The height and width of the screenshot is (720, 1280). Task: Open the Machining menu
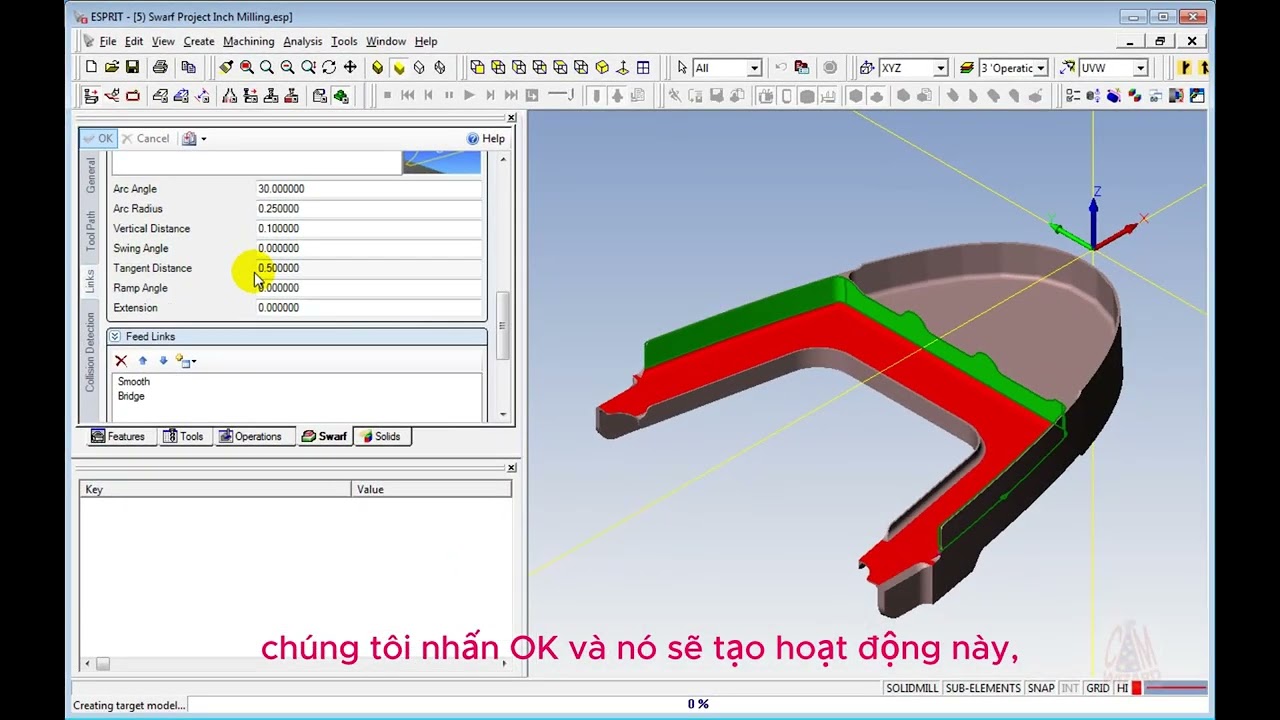[248, 41]
